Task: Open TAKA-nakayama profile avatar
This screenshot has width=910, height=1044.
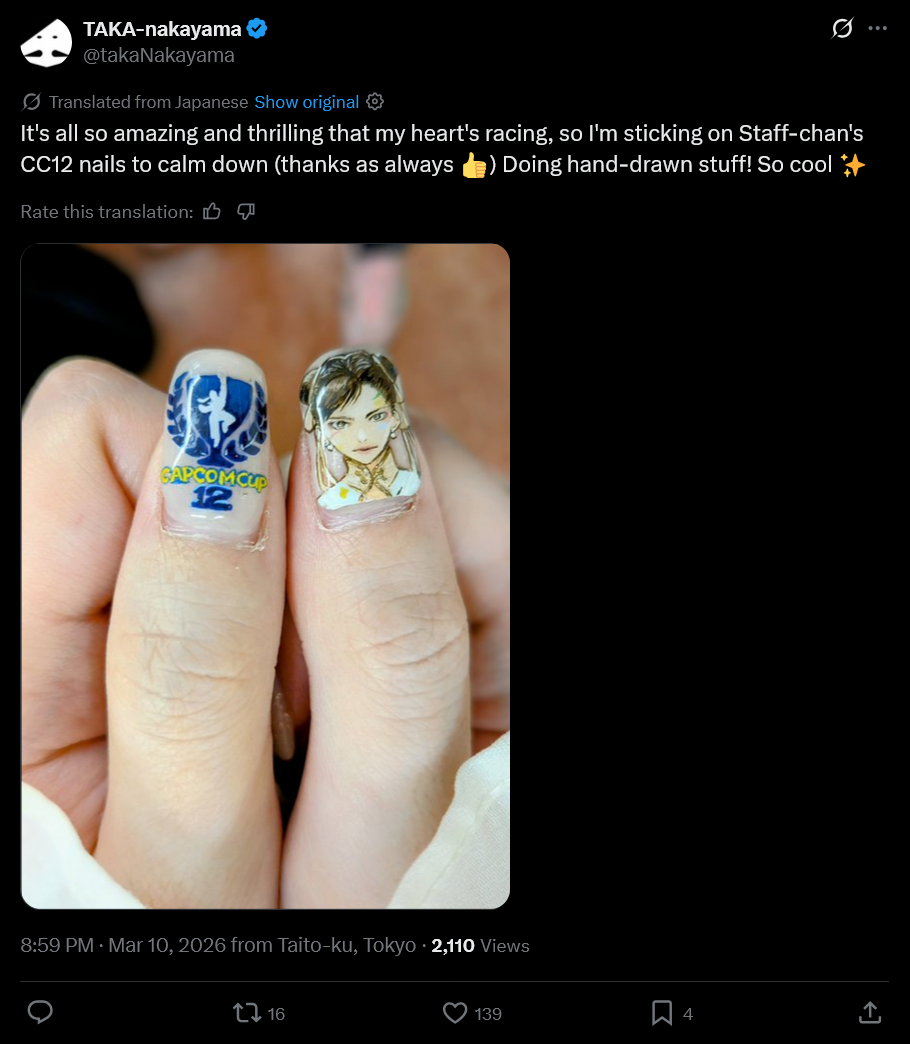Action: click(46, 43)
